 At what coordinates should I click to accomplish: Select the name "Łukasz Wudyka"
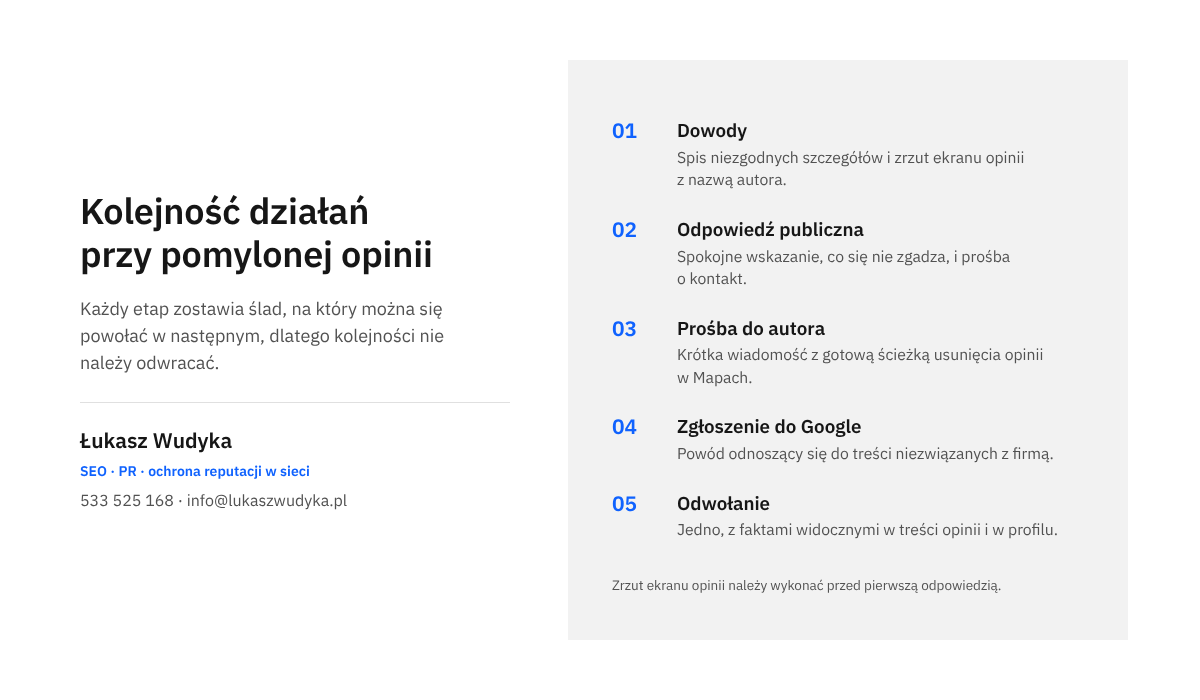156,441
